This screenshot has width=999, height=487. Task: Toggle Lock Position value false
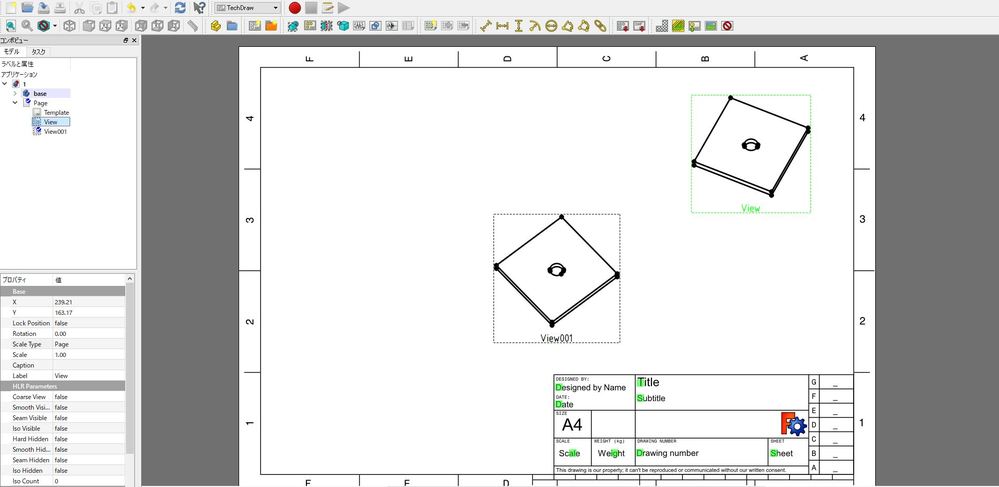[89, 323]
